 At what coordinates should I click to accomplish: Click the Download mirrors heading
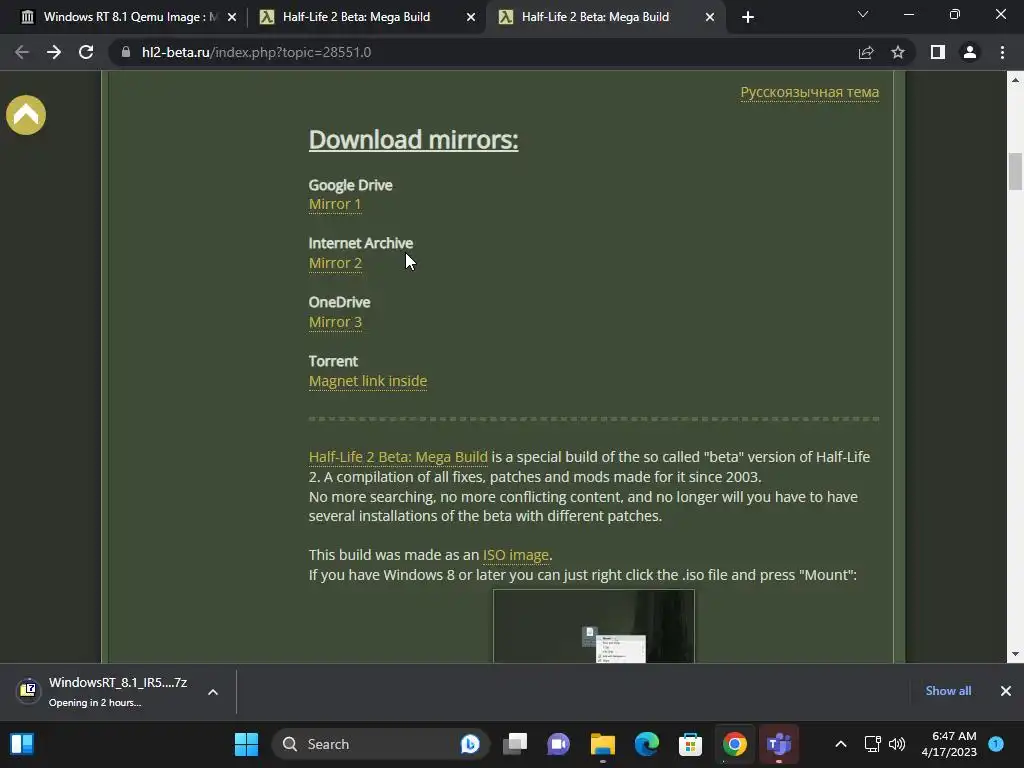(413, 139)
